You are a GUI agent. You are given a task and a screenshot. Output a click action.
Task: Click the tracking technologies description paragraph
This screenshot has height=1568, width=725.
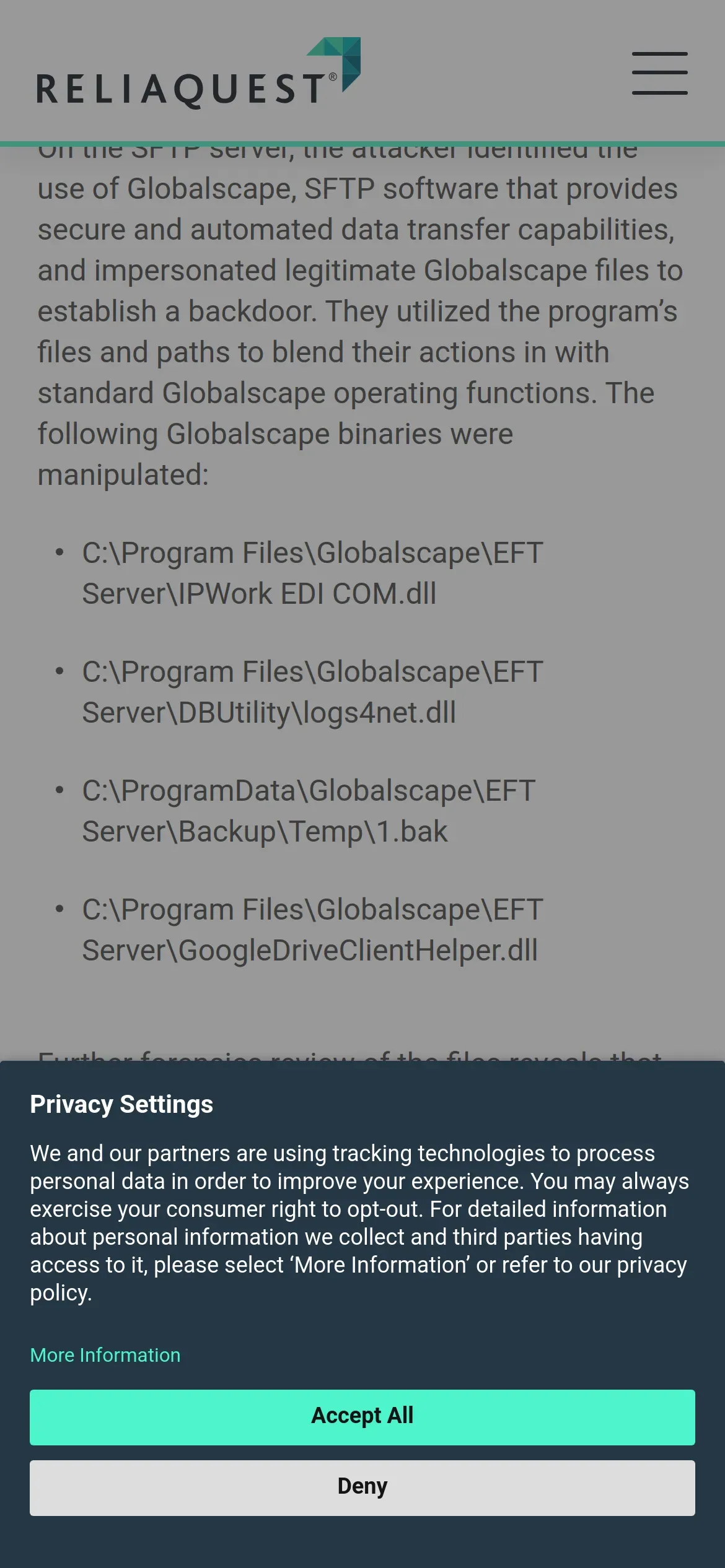(x=359, y=1222)
